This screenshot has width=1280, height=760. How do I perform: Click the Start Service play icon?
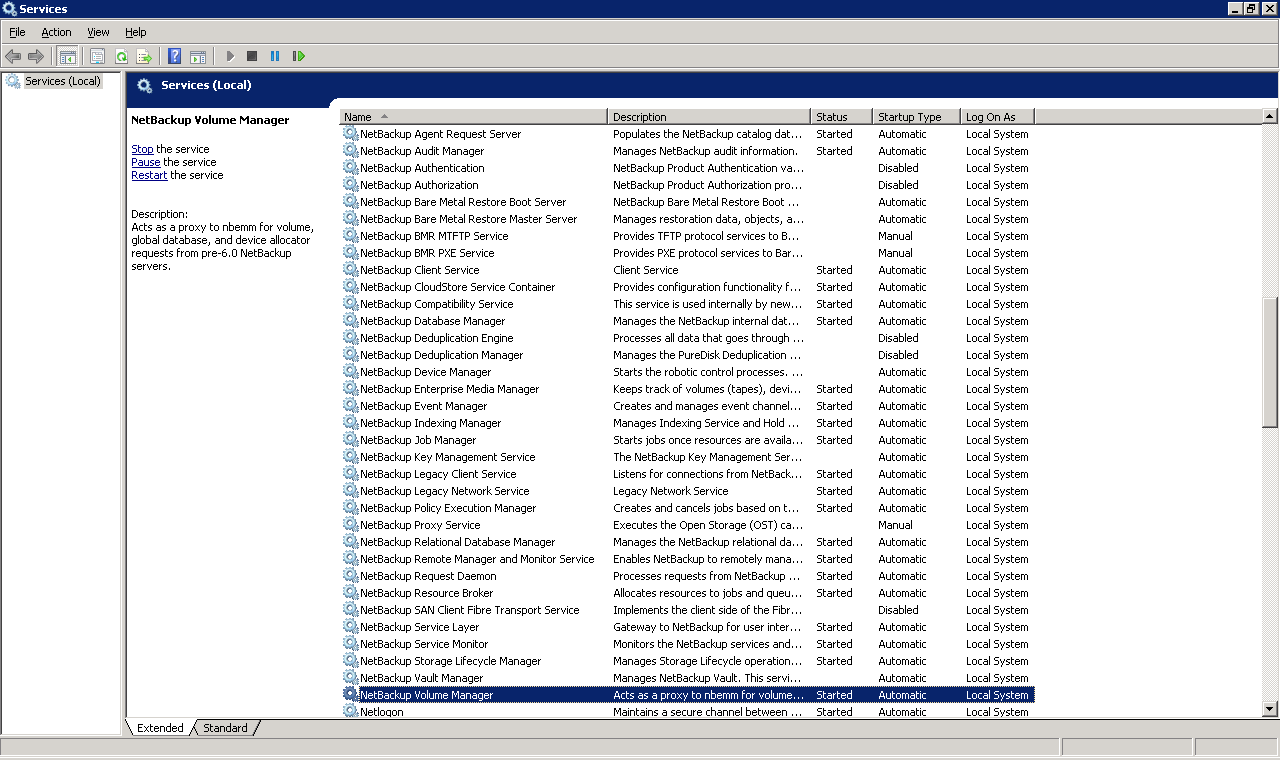230,56
